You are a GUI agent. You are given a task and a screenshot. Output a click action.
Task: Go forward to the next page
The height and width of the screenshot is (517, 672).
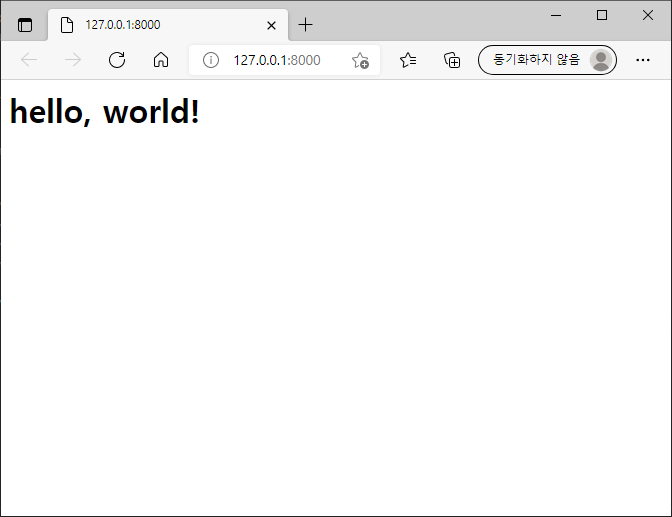(x=73, y=60)
